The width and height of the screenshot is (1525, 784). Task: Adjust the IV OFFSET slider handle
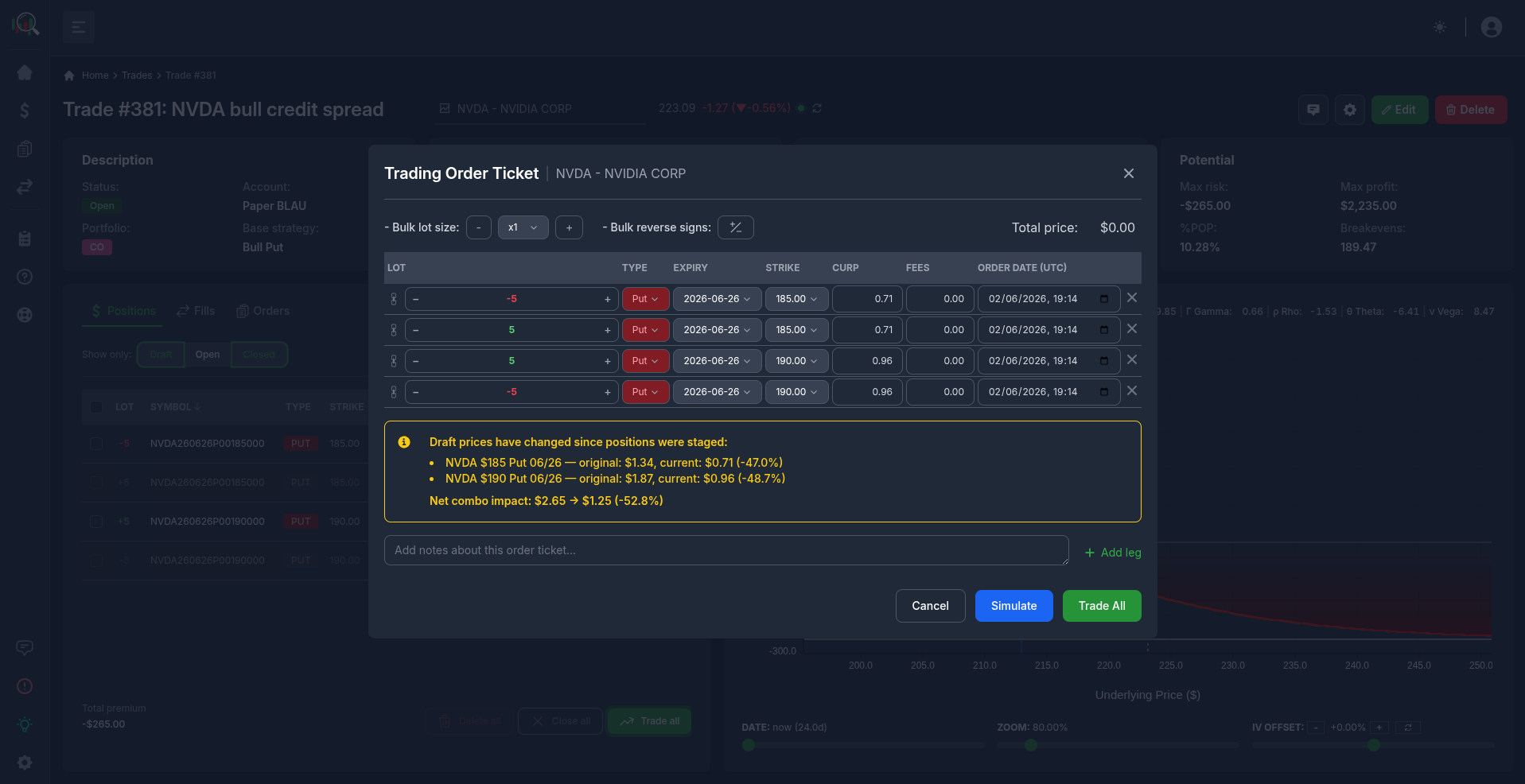pyautogui.click(x=1373, y=745)
